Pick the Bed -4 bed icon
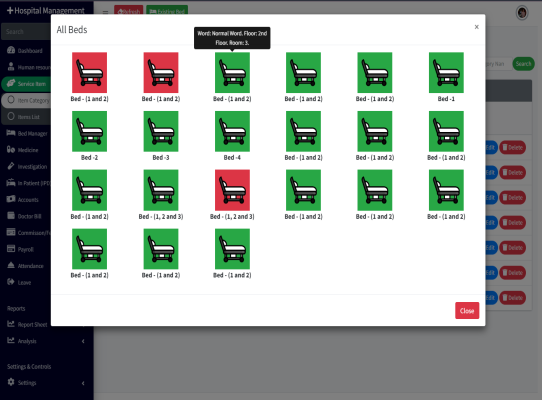This screenshot has height=400, width=542. [232, 131]
